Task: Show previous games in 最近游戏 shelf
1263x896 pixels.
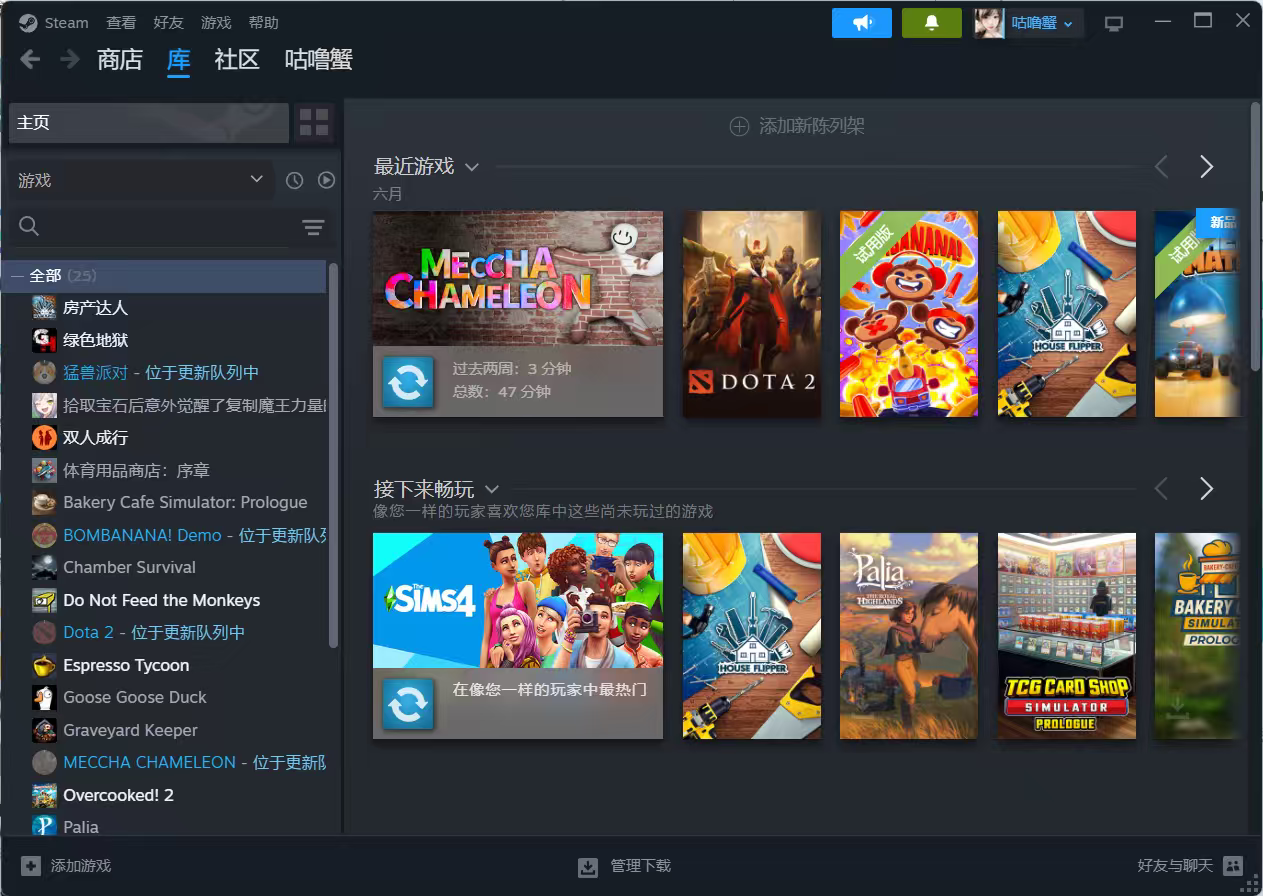Action: 1161,167
